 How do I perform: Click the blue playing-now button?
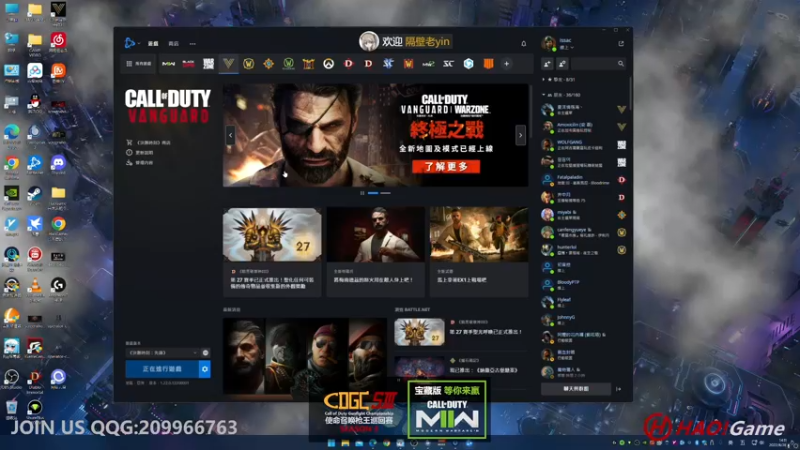(x=162, y=369)
